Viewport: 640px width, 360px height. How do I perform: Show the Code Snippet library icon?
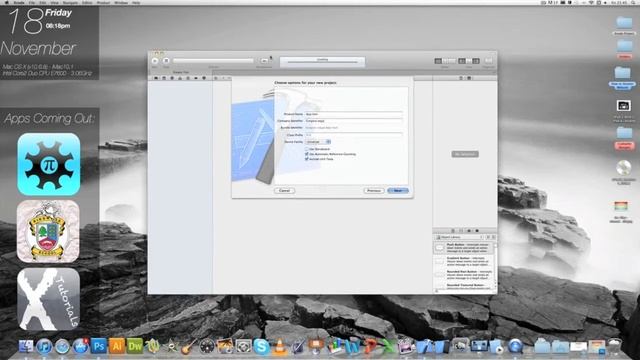(x=461, y=231)
